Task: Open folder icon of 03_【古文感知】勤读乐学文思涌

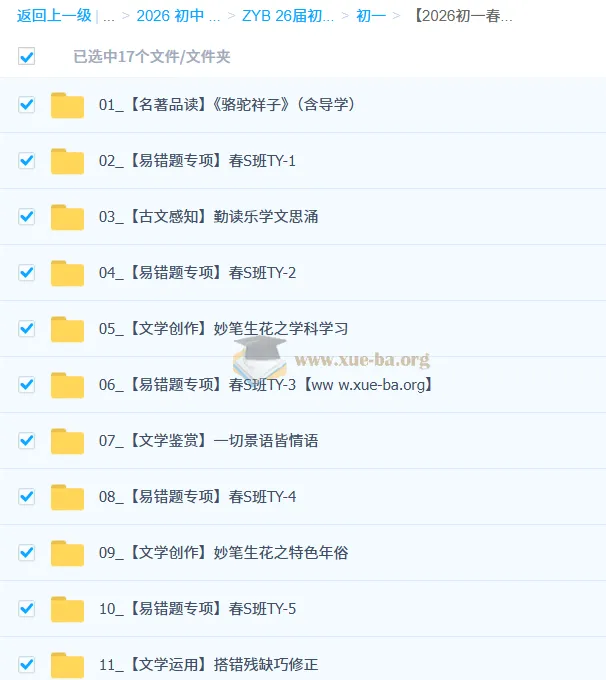Action: 67,217
